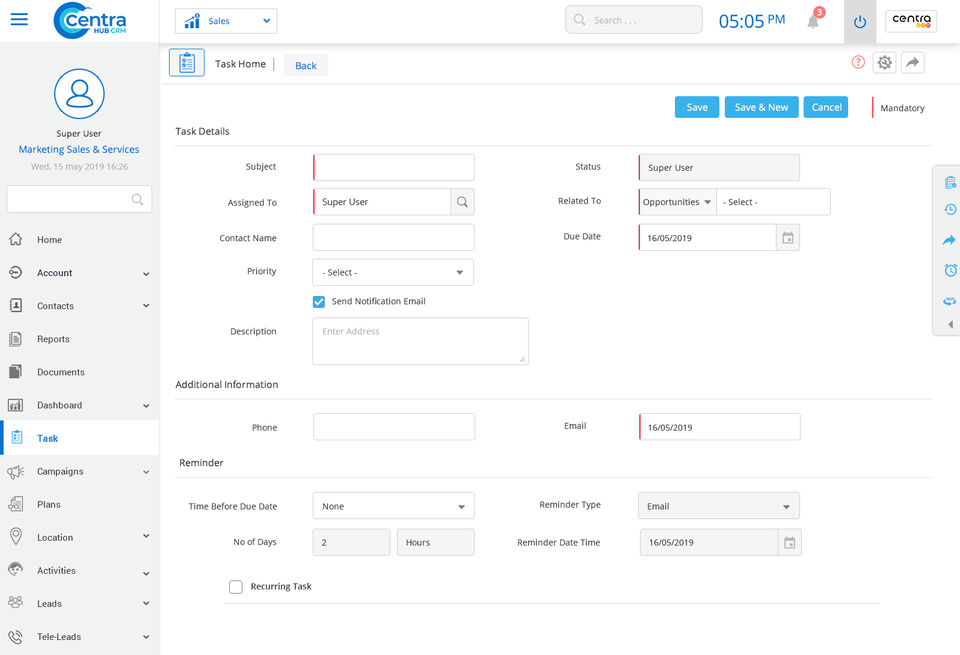Viewport: 960px width, 655px height.
Task: Open the Due Date calendar picker
Action: [x=788, y=238]
